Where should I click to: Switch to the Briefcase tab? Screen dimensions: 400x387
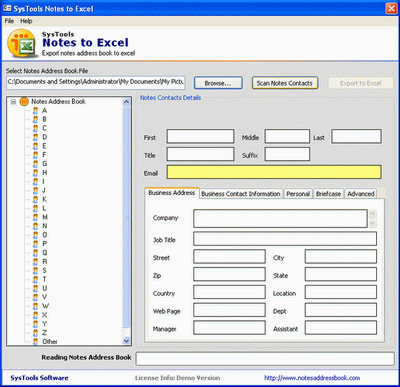coord(328,194)
